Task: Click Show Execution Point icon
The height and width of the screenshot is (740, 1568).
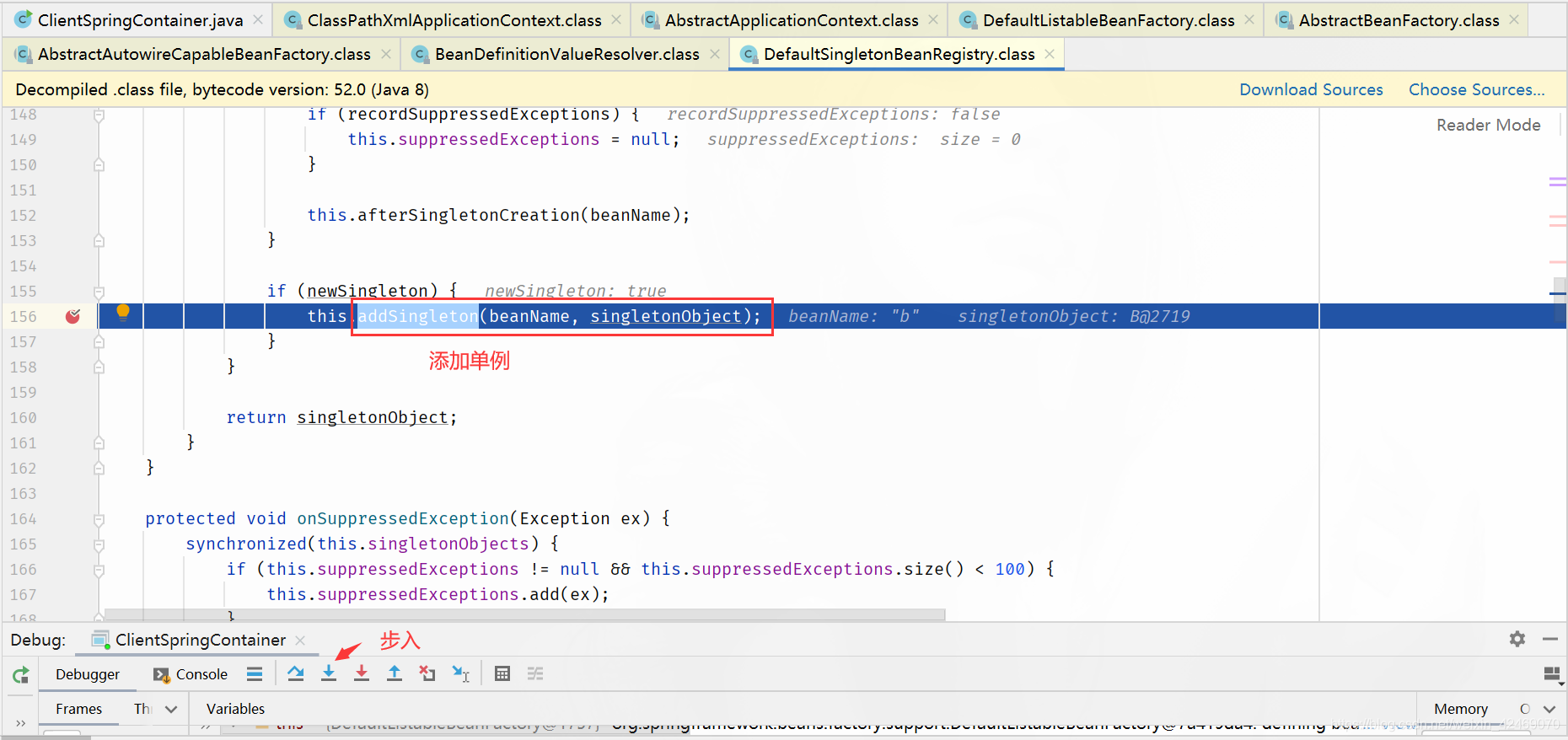Action: (255, 673)
